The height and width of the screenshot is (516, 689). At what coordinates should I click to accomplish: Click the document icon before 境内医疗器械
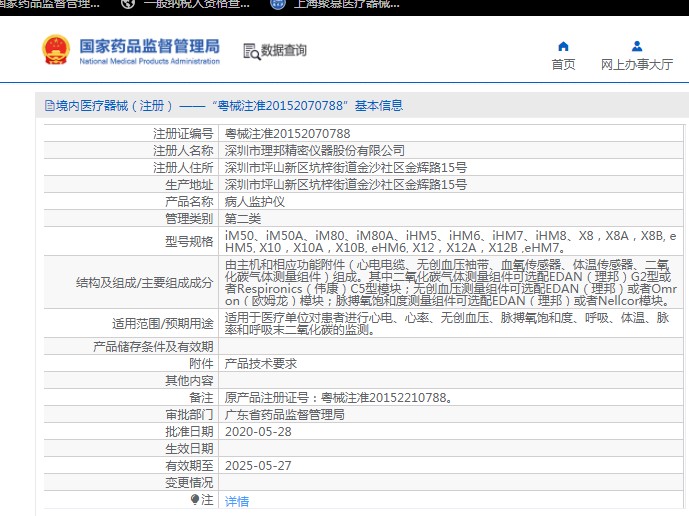pos(50,105)
